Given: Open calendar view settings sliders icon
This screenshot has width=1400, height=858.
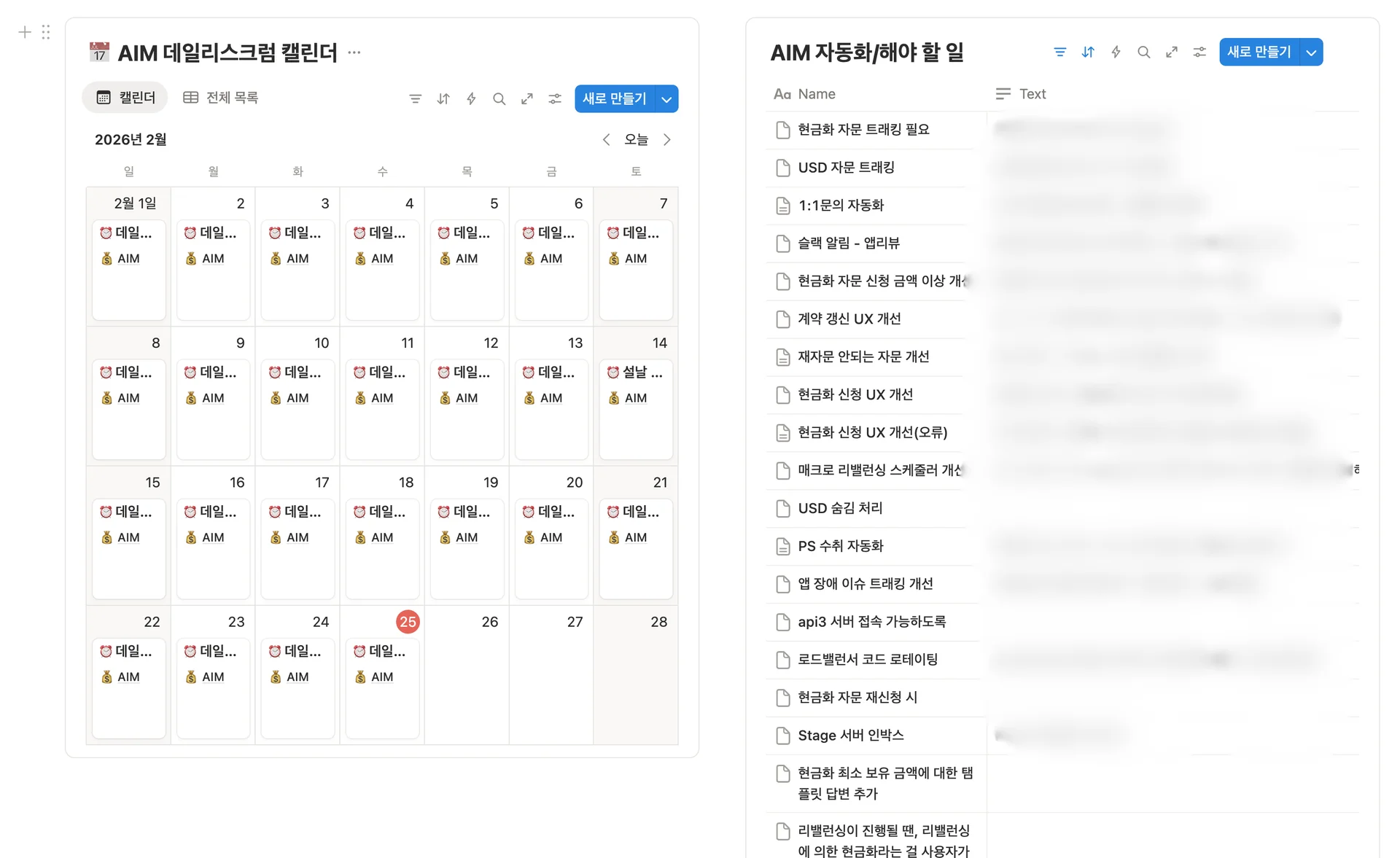Looking at the screenshot, I should point(555,99).
